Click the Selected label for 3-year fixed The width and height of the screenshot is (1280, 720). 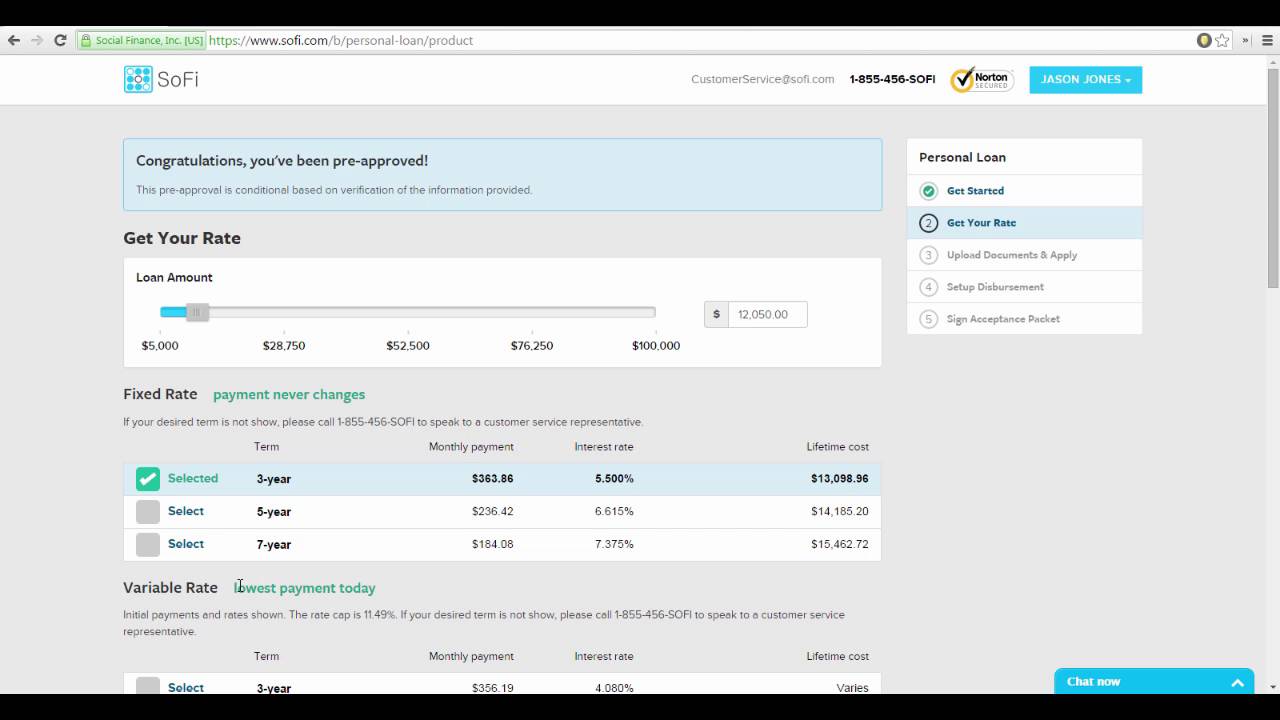[193, 478]
